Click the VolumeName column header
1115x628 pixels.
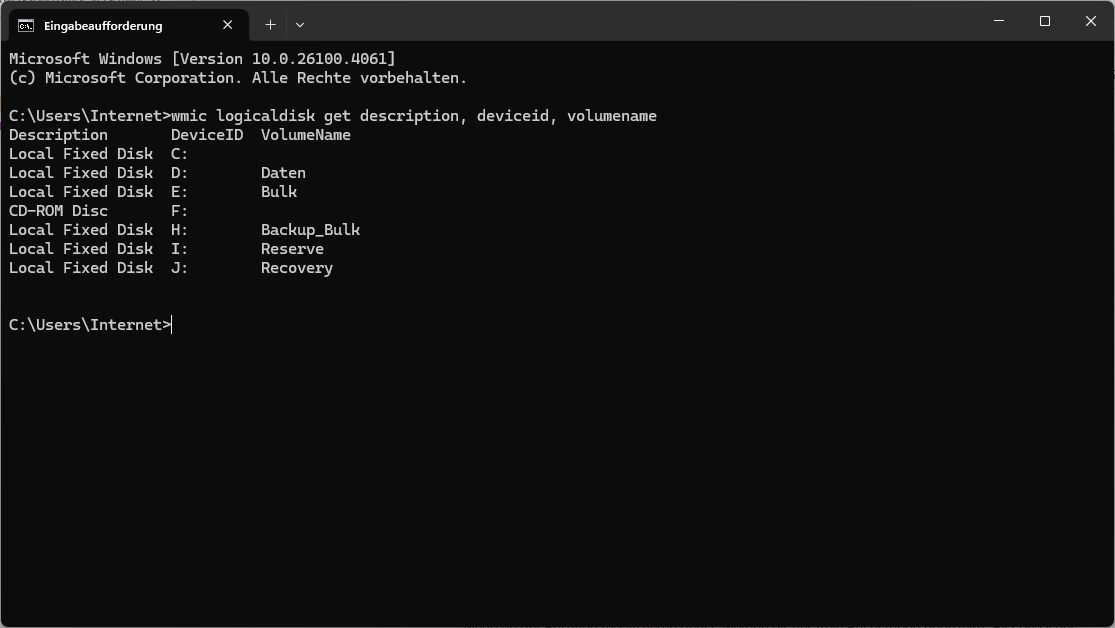click(306, 135)
